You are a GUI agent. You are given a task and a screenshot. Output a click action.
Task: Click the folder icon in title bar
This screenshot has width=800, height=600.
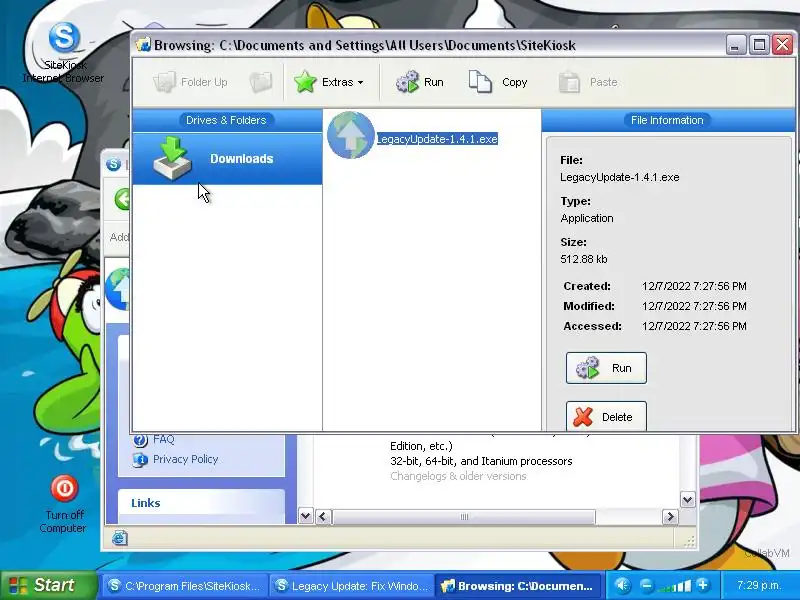143,45
